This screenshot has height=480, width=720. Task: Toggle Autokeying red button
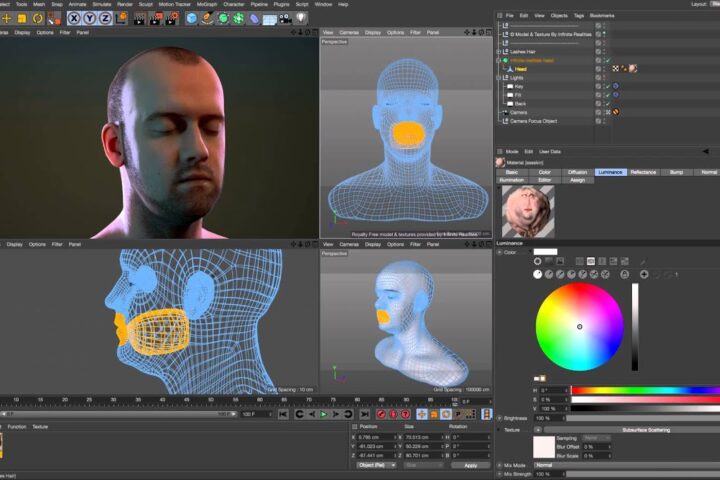393,414
